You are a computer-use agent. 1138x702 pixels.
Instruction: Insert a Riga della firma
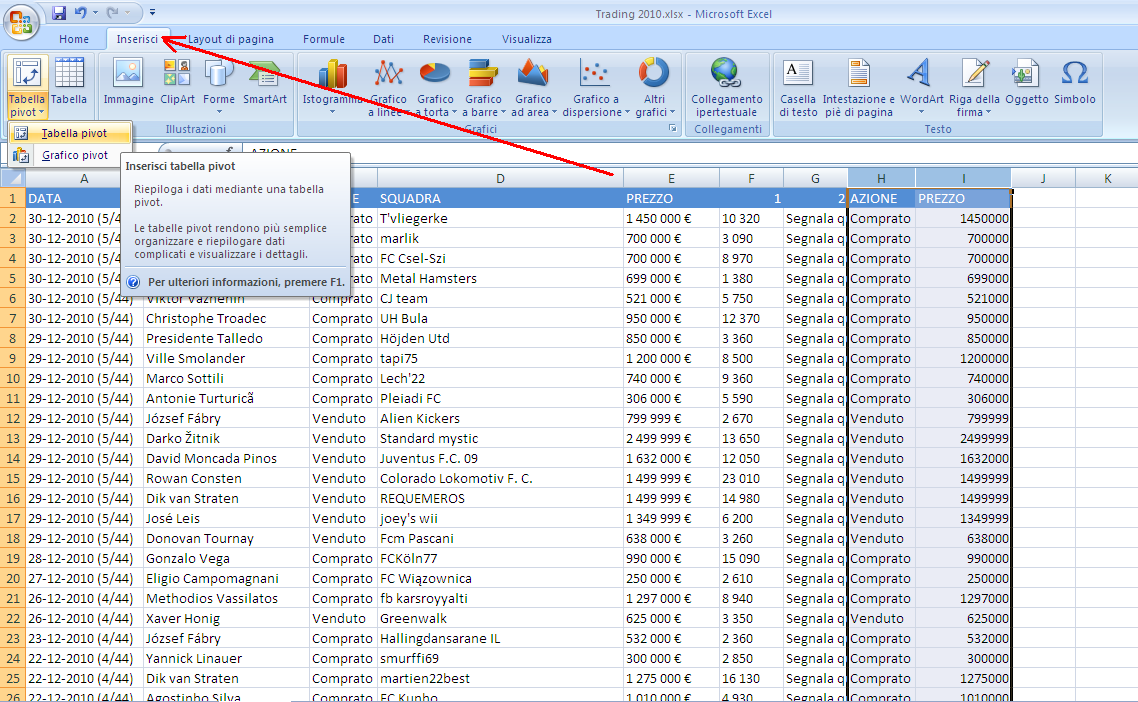tap(974, 87)
